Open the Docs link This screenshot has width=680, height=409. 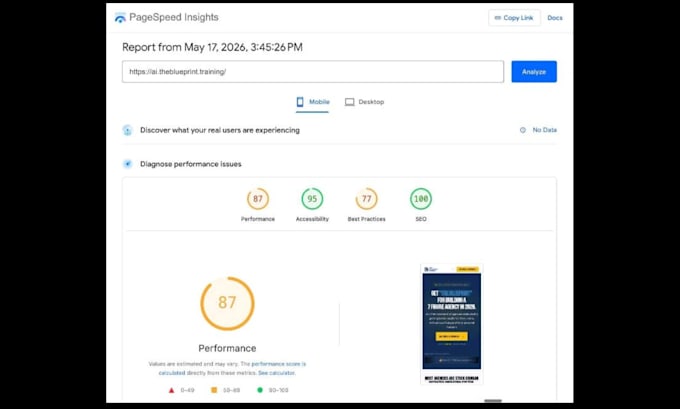(555, 18)
